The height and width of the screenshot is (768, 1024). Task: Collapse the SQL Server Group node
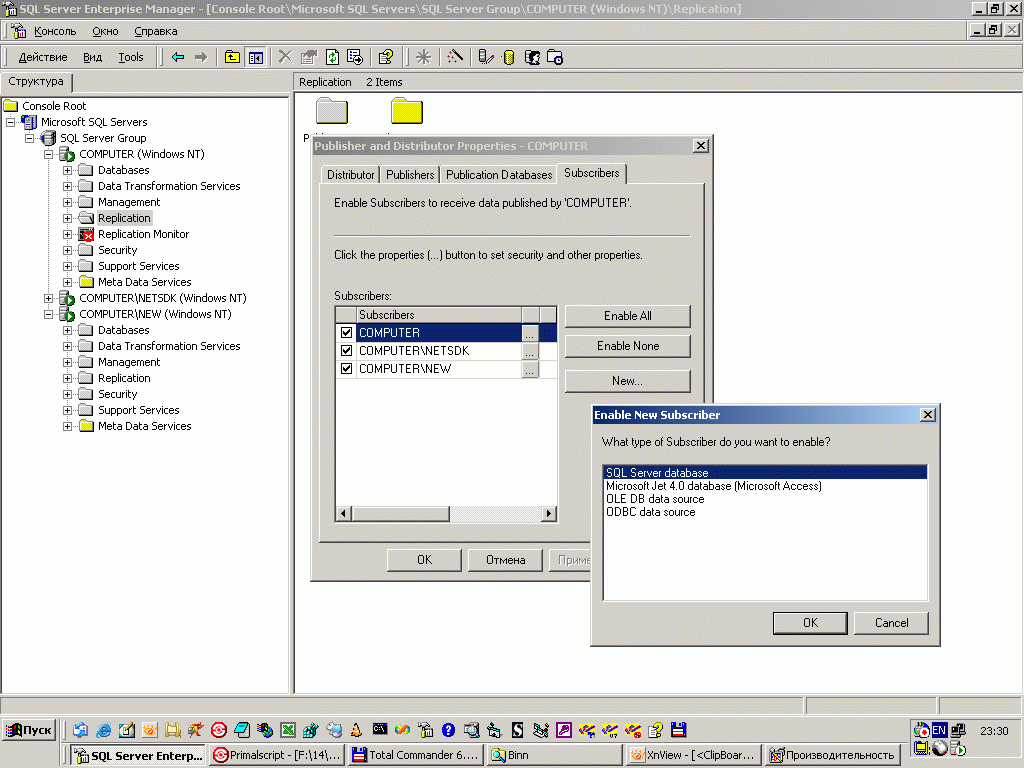(29, 138)
